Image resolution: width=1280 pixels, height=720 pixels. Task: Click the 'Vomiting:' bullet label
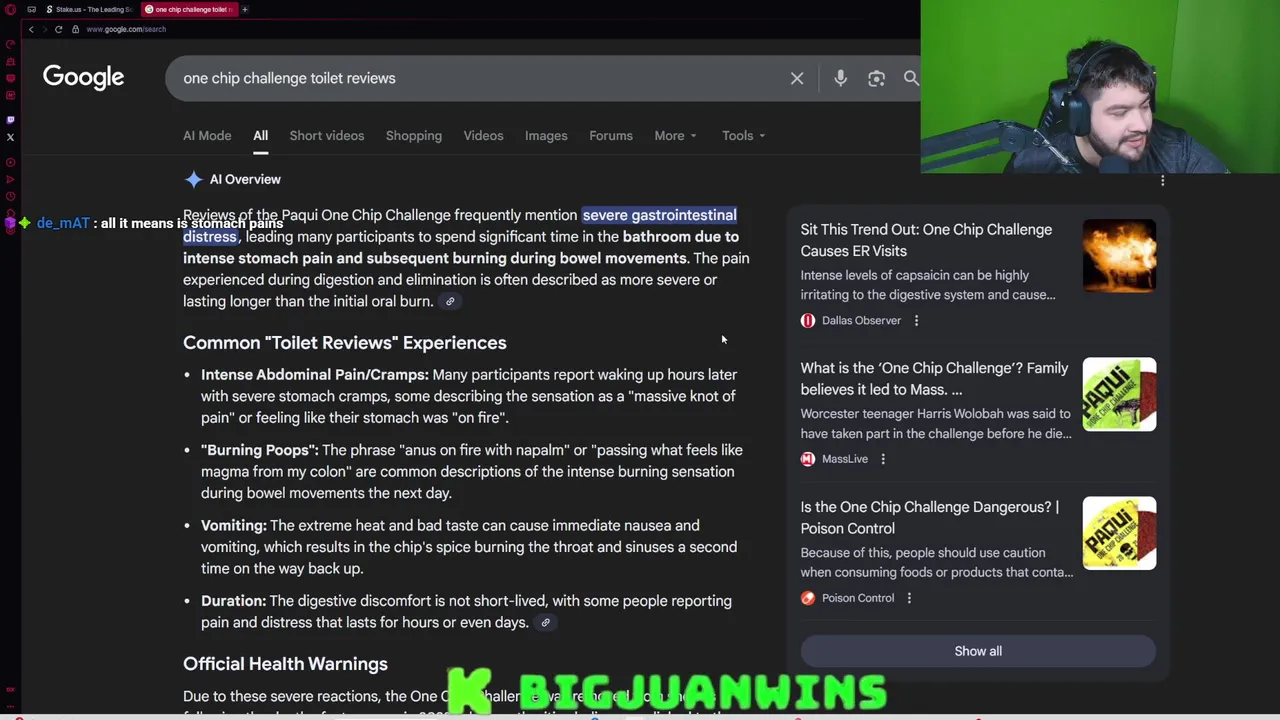(x=234, y=526)
